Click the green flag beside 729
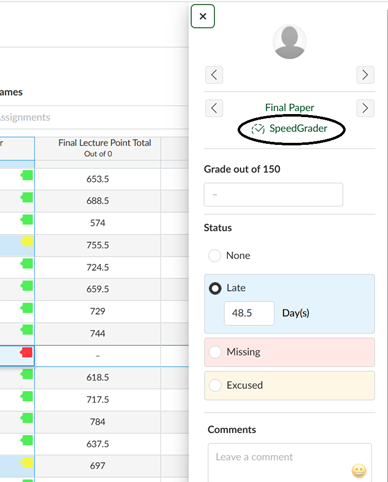The height and width of the screenshot is (482, 388). 27,308
